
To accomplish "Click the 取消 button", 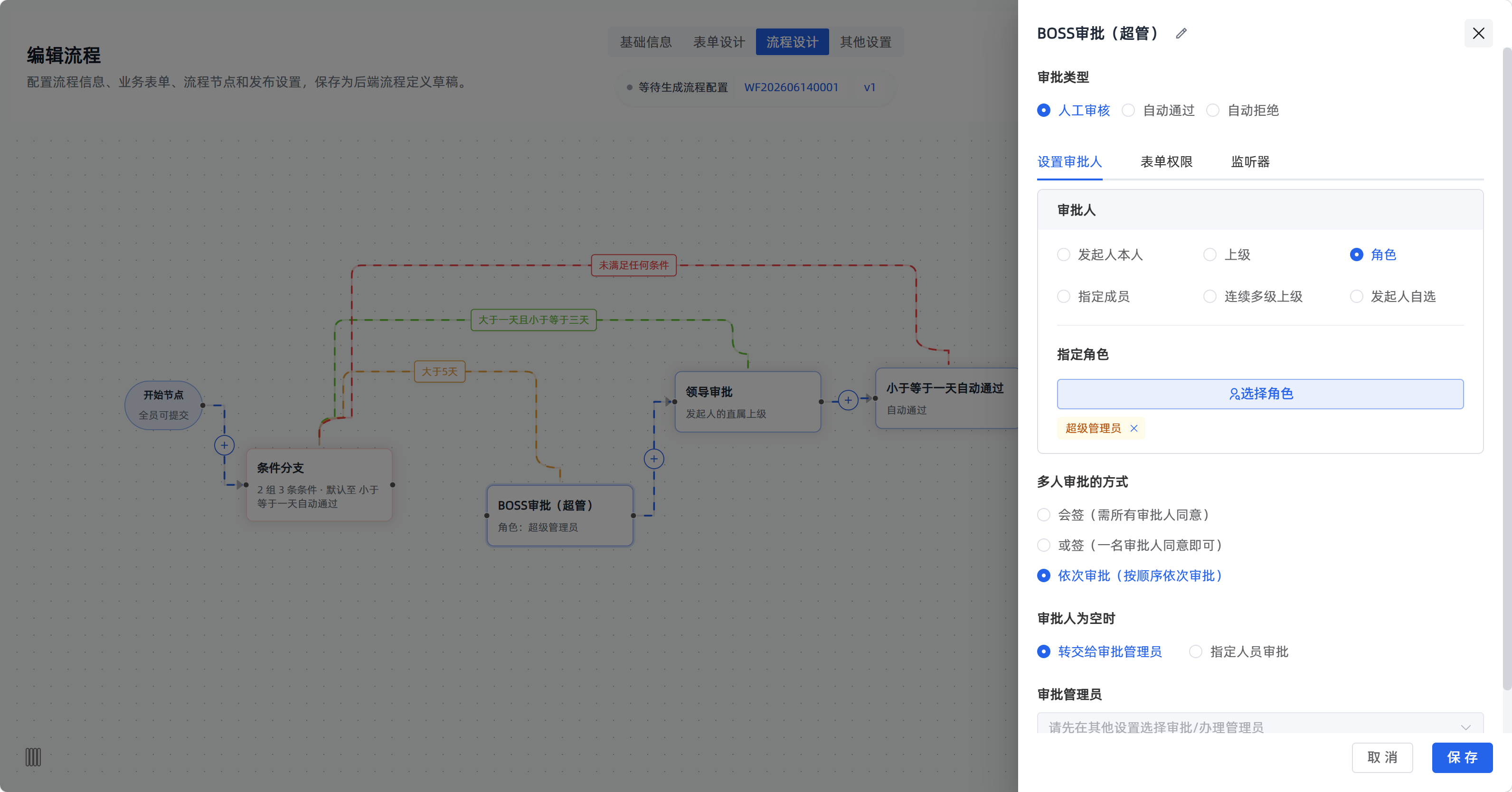I will tap(1382, 757).
